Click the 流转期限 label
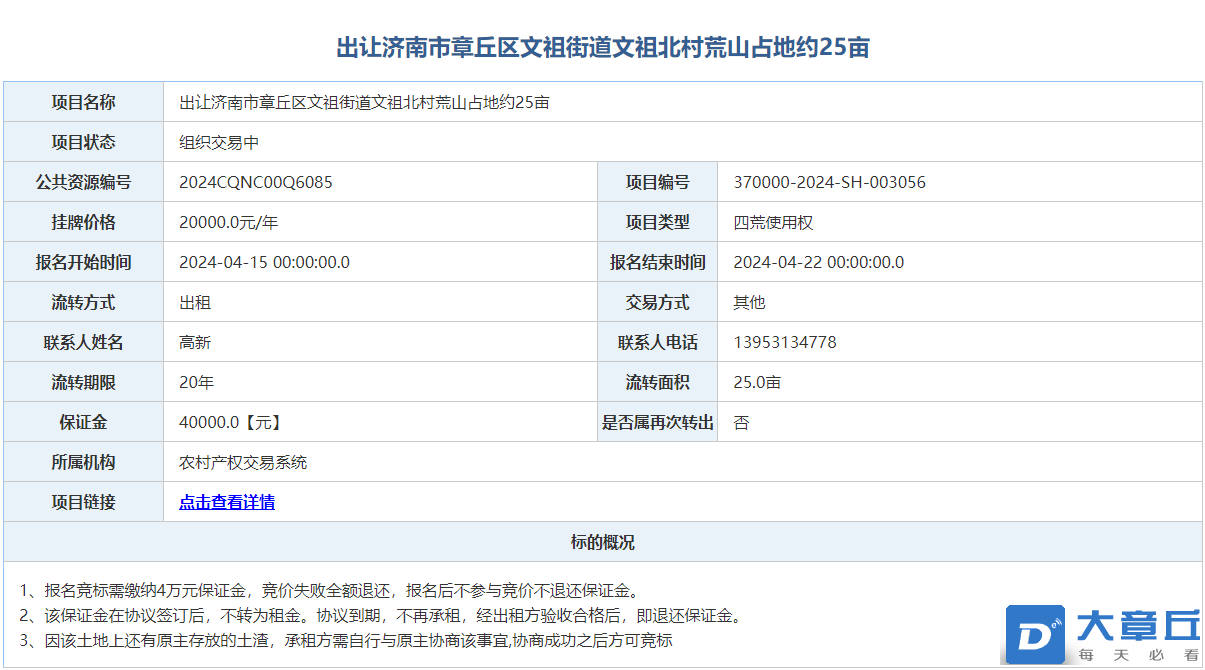1205x670 pixels. (x=83, y=382)
